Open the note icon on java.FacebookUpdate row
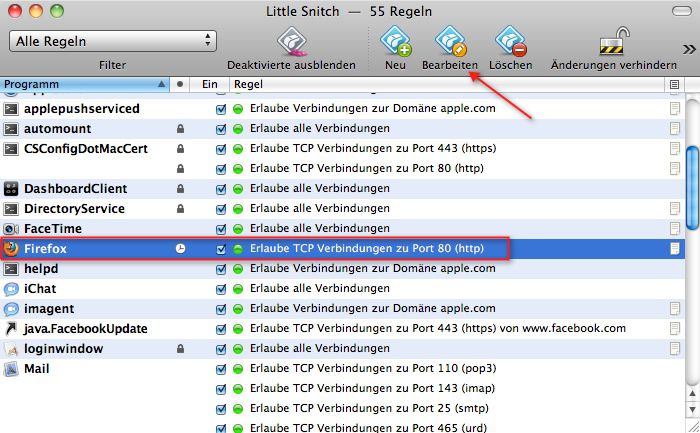 click(675, 329)
